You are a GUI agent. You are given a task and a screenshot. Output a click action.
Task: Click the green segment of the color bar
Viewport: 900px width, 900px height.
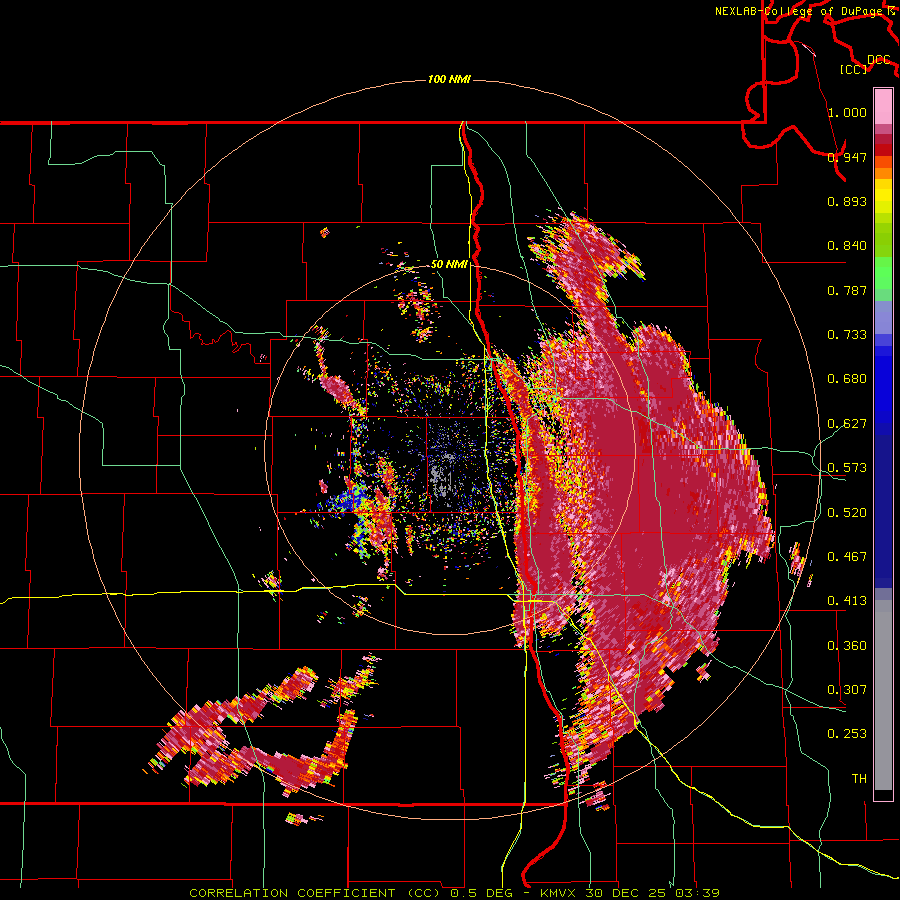883,274
